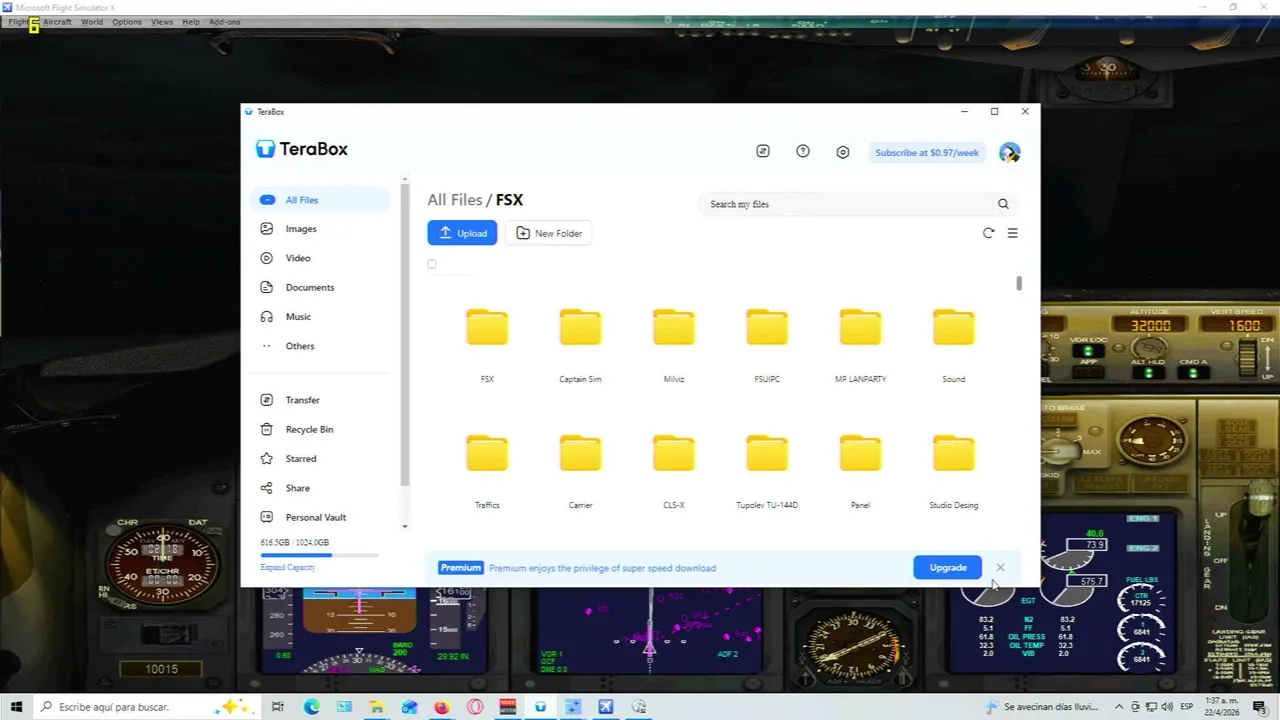Open Flight Simulator Add-ons menu
The height and width of the screenshot is (720, 1280).
pyautogui.click(x=225, y=22)
